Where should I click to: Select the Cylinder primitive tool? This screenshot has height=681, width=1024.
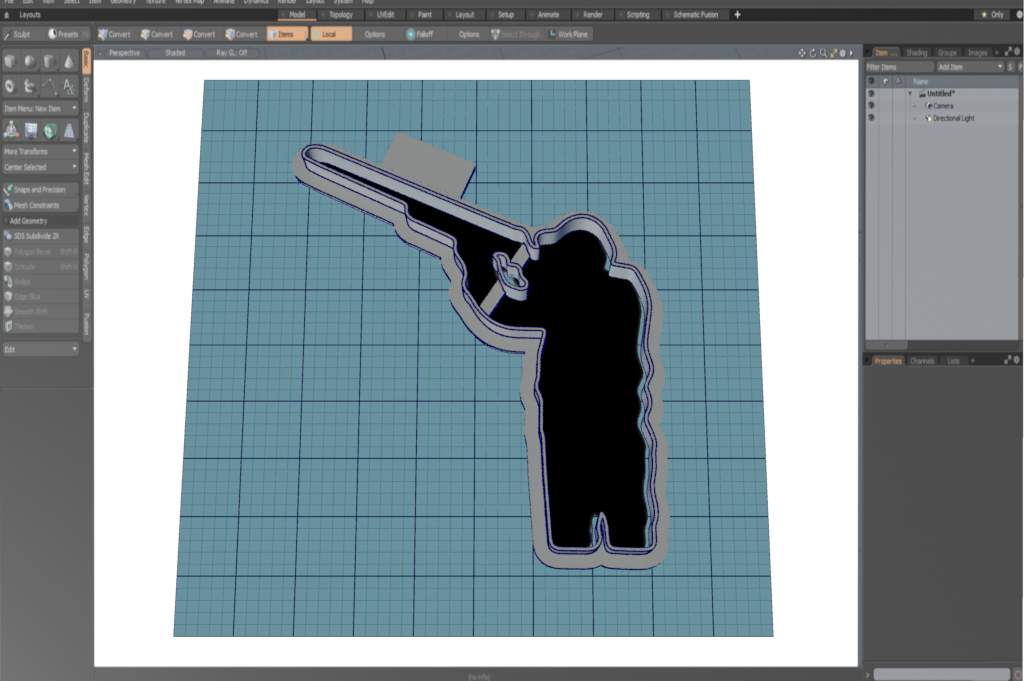coord(49,61)
